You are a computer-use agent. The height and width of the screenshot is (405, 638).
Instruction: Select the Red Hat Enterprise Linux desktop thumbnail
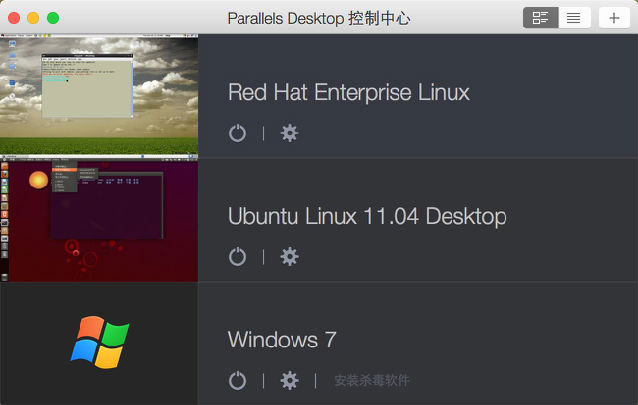[x=99, y=94]
